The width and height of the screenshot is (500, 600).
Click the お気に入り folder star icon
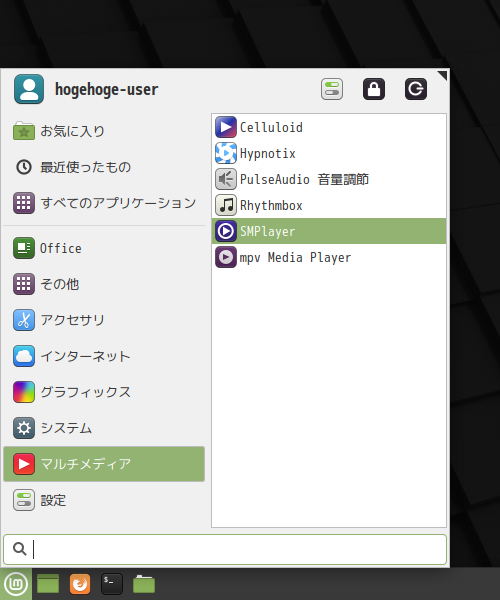tap(24, 131)
